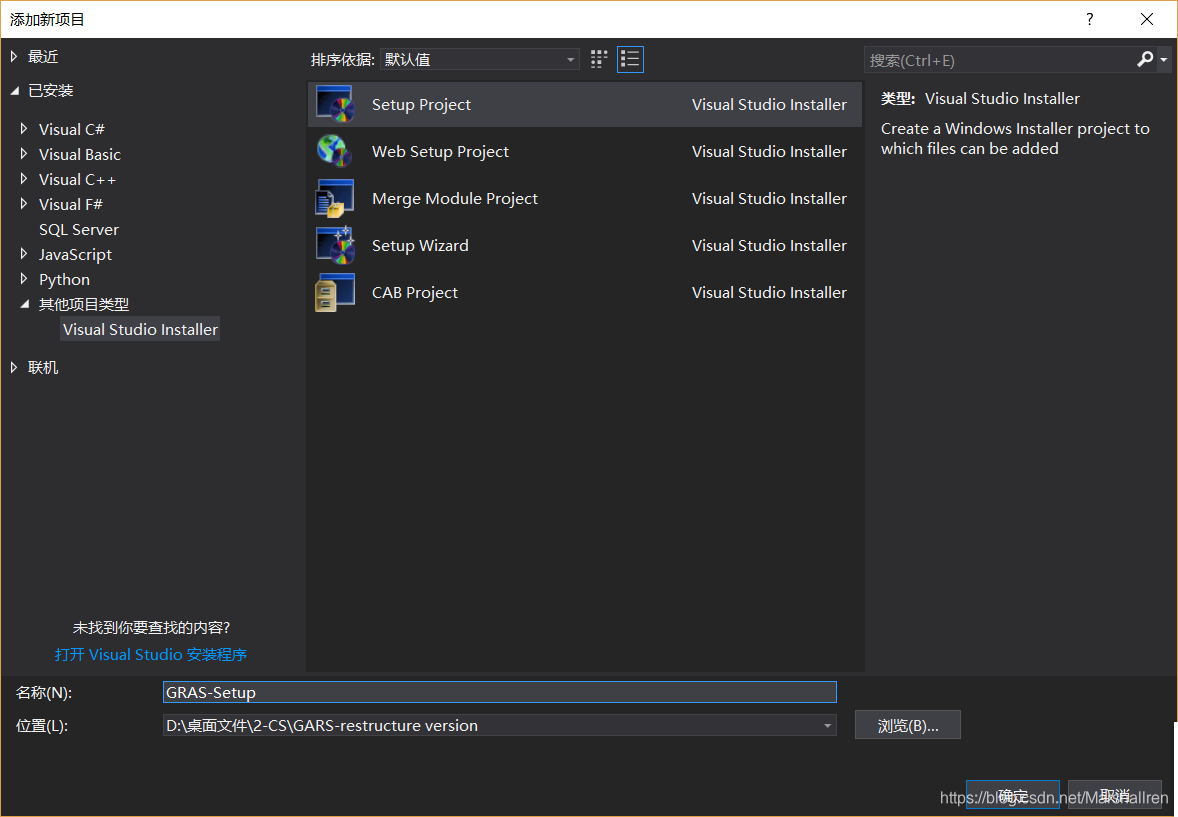Image resolution: width=1178 pixels, height=817 pixels.
Task: Expand the Visual Basic node arrow
Action: [24, 153]
